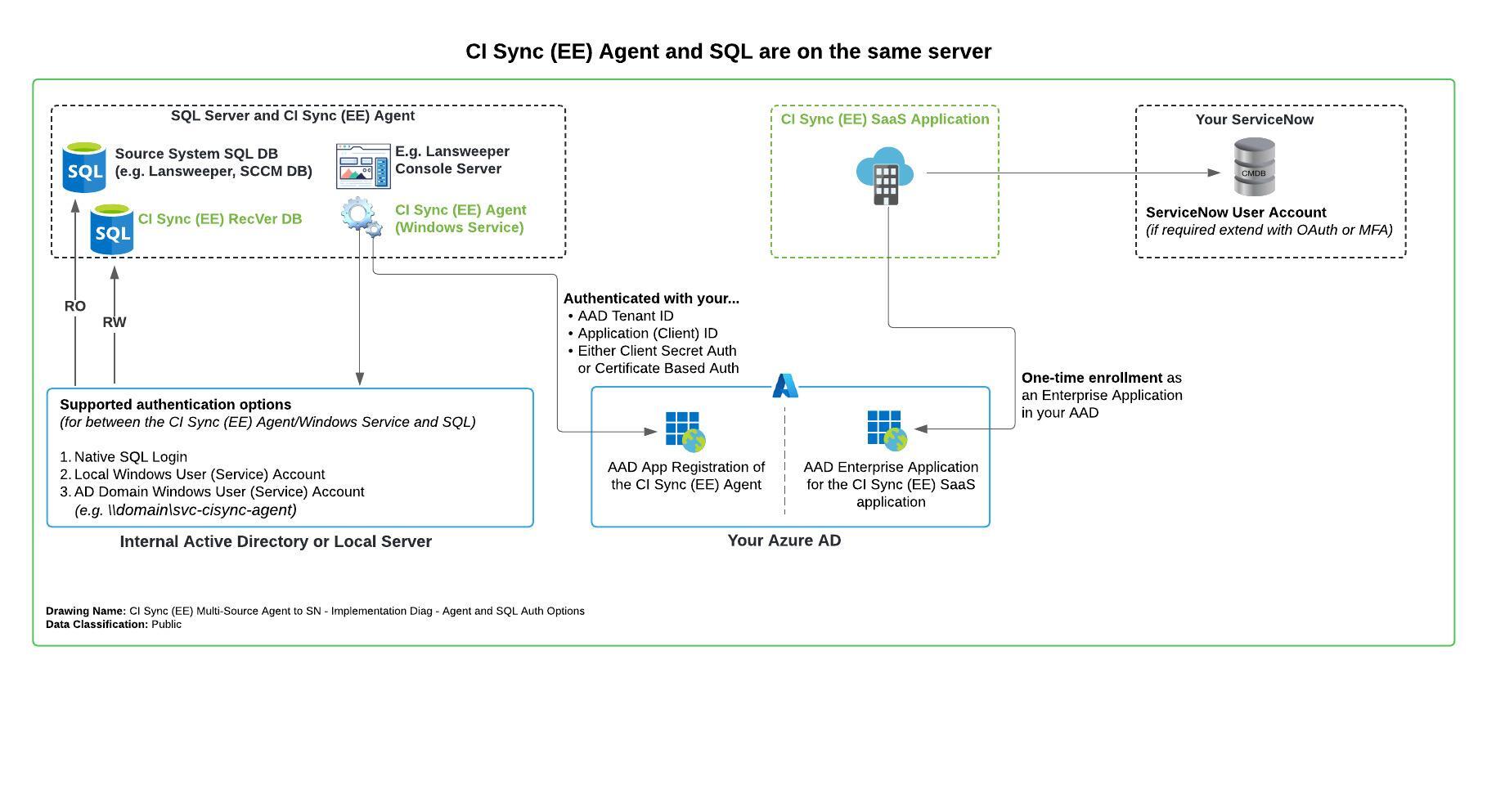
Task: Click the 'AAD Tenant ID' bullet
Action: coord(626,316)
